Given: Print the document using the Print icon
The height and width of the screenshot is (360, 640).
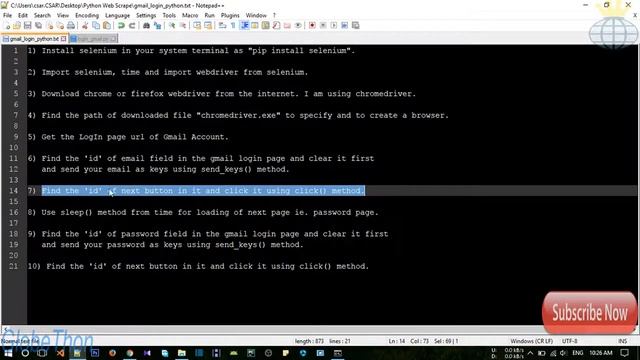Looking at the screenshot, I should click(x=71, y=25).
